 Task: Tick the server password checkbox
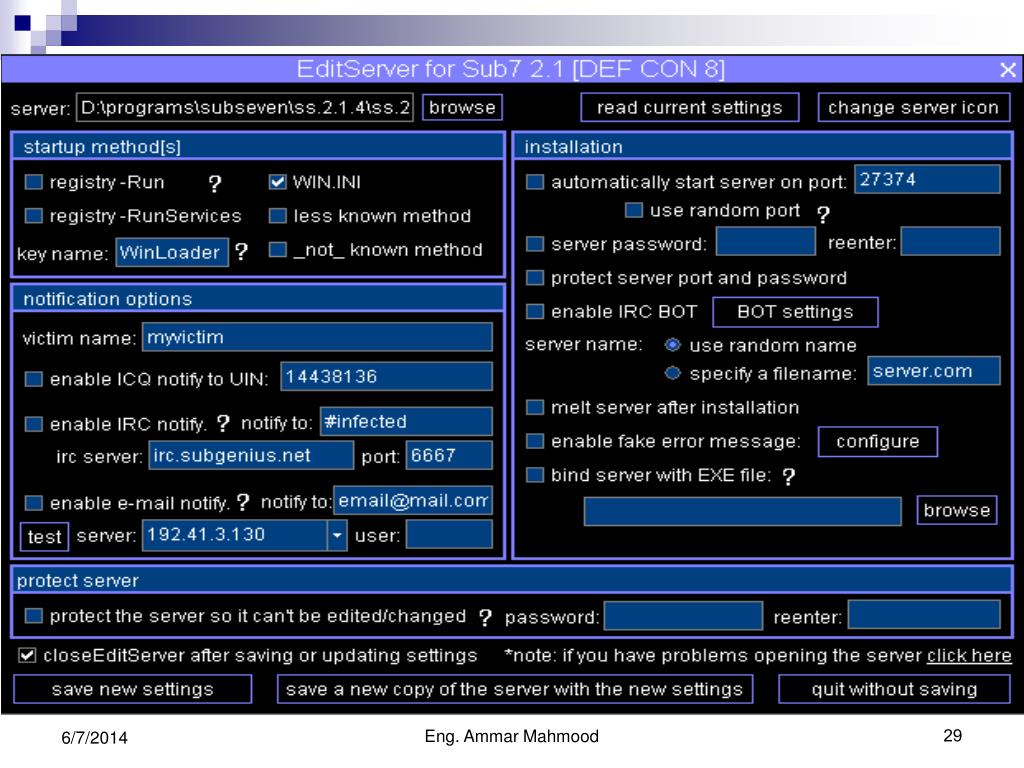coord(535,244)
